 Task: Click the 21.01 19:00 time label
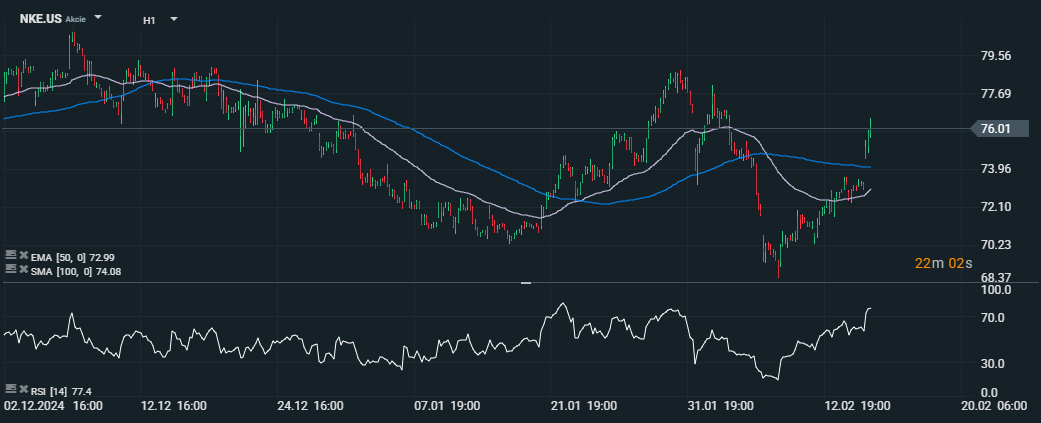[582, 406]
